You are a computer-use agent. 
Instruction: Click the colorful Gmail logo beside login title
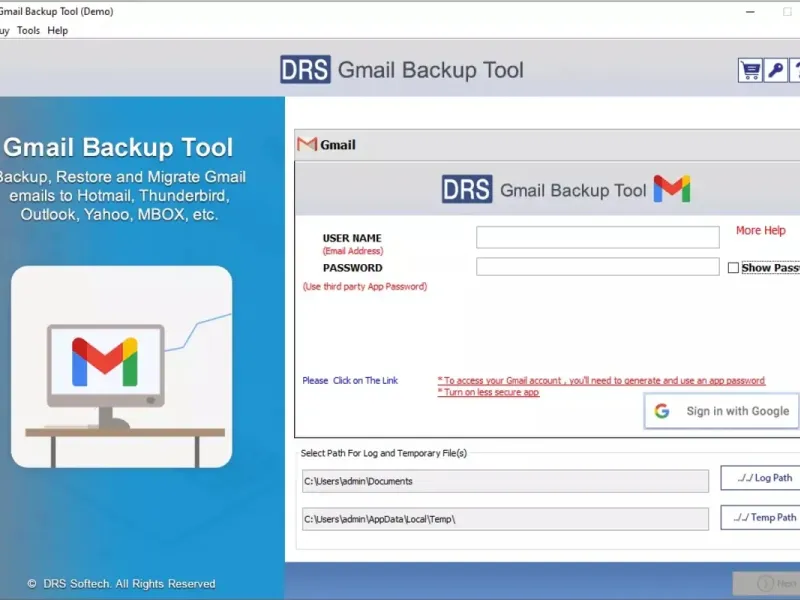coord(672,189)
